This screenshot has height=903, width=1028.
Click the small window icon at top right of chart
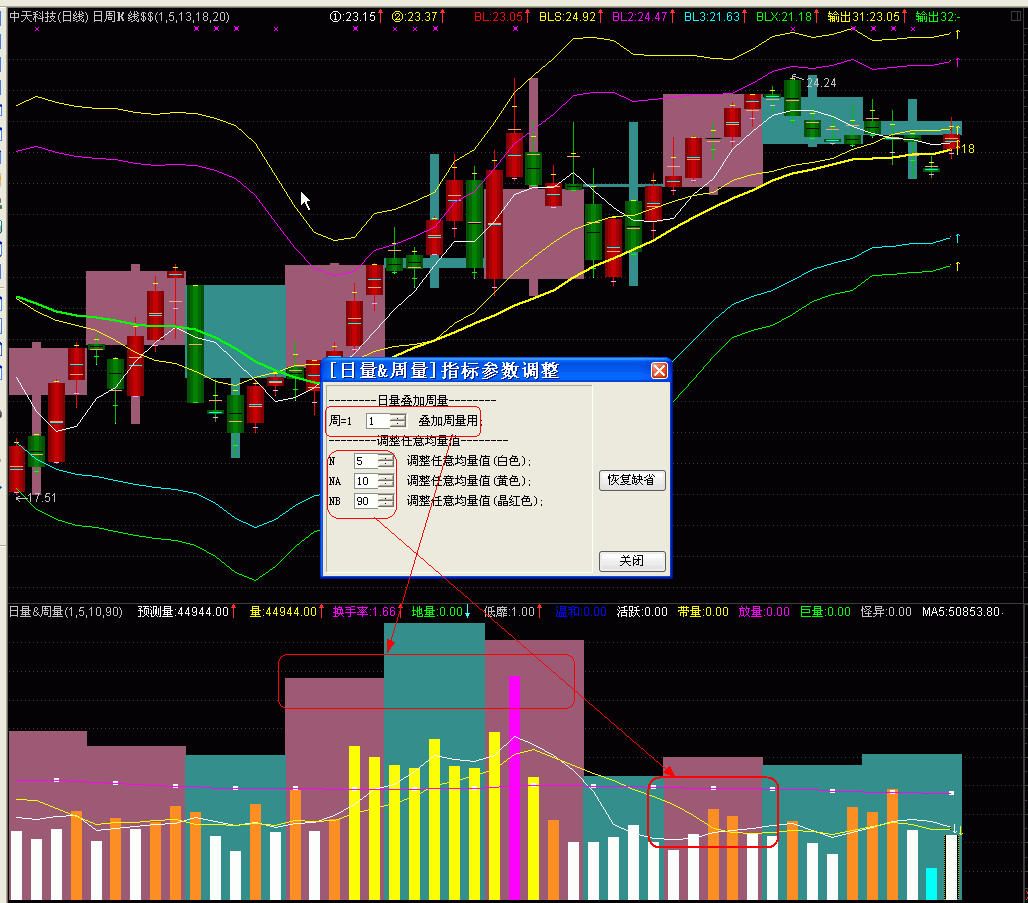[x=1016, y=16]
